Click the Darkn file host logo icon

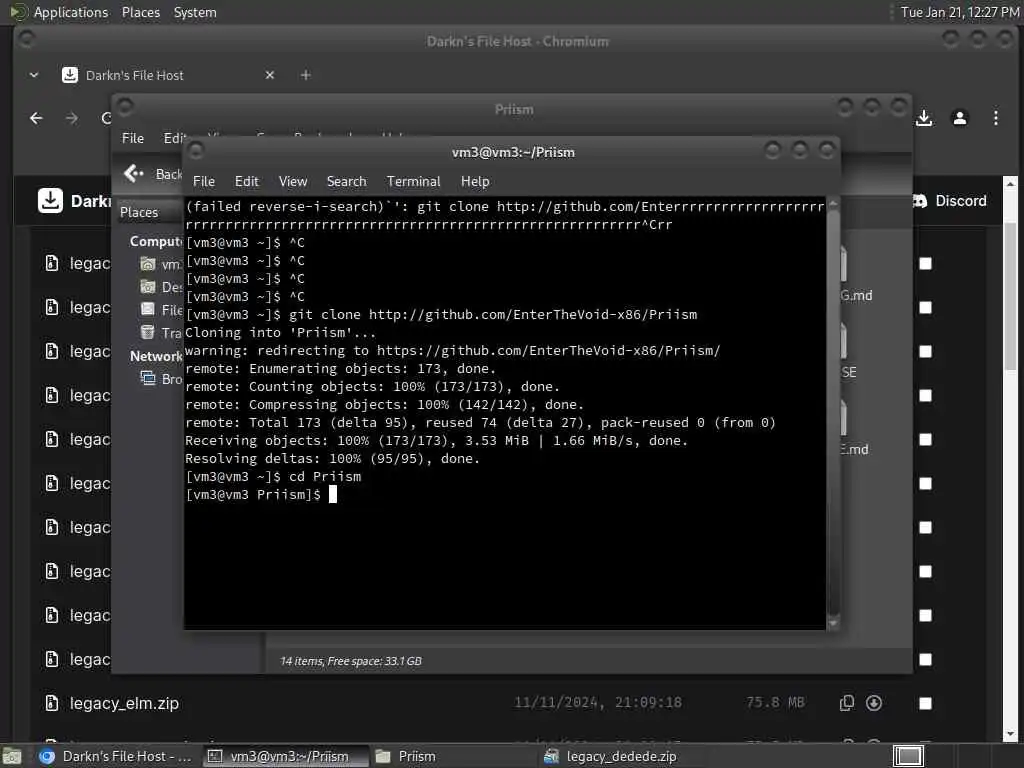(50, 200)
